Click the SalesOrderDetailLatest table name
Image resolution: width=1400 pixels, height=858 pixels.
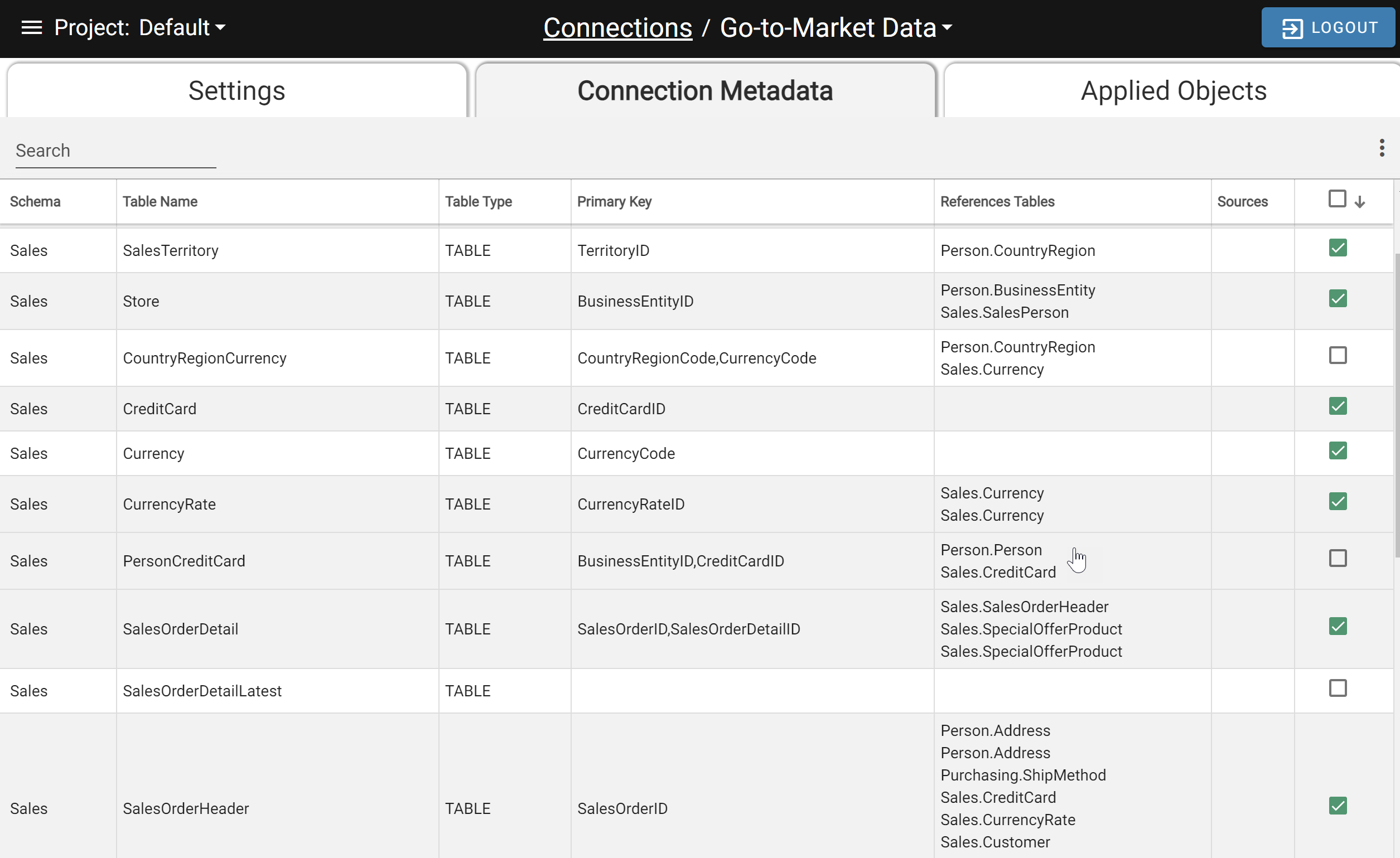202,691
